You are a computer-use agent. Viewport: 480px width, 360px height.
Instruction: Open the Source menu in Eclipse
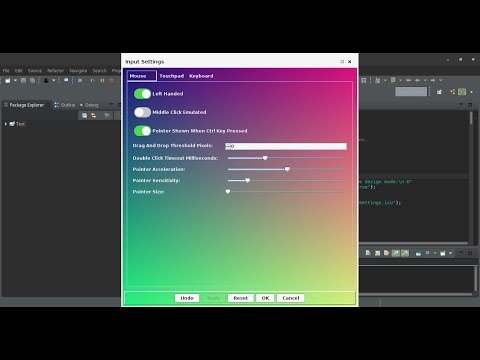tap(35, 71)
